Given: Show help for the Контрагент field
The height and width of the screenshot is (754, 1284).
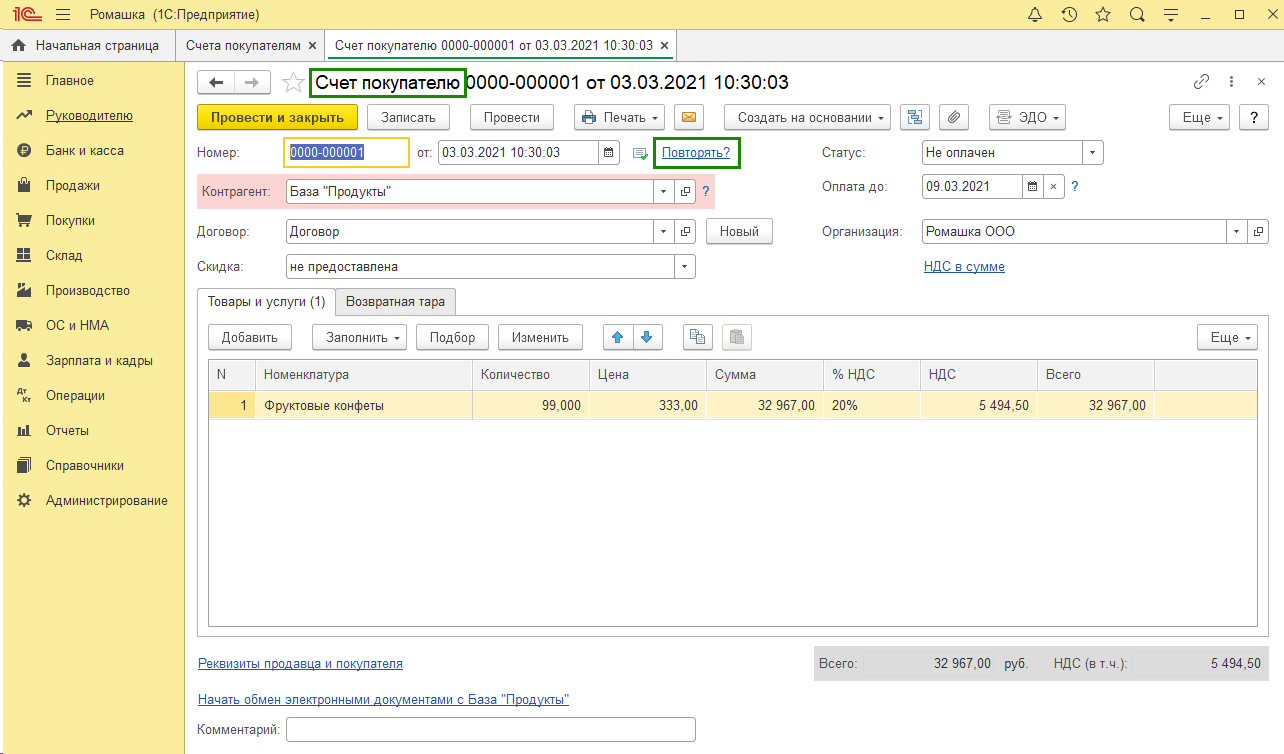Looking at the screenshot, I should pos(706,191).
